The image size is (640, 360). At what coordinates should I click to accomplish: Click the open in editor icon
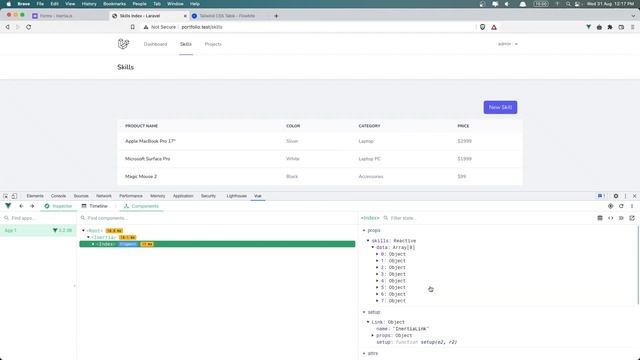pos(632,218)
